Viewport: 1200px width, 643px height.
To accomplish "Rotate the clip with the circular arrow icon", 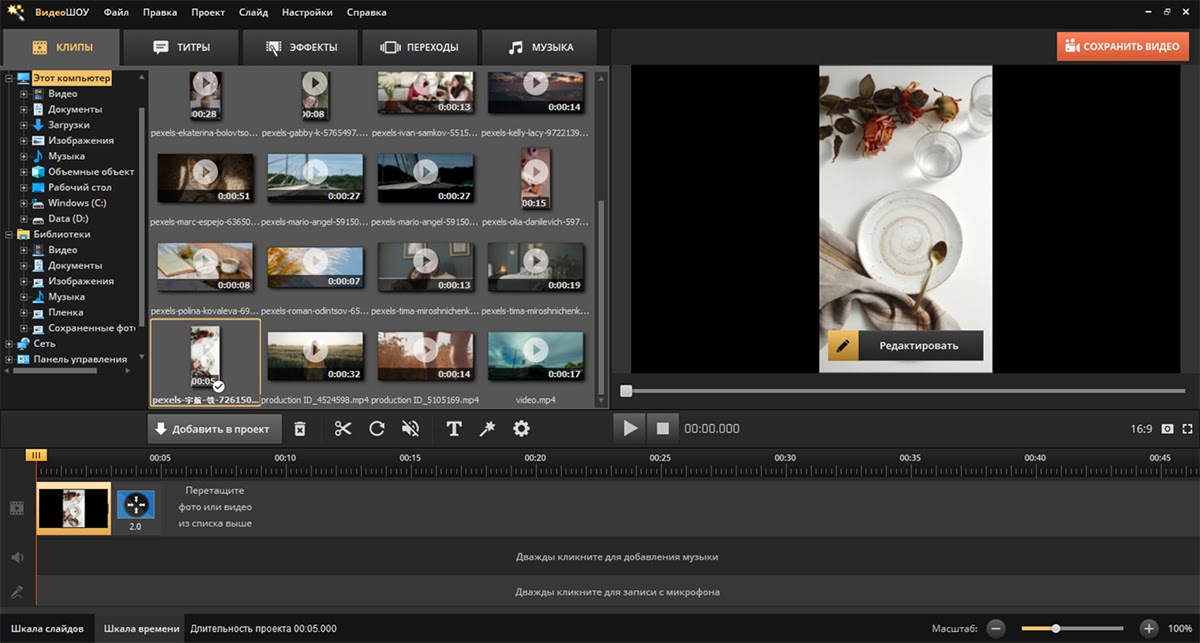I will tap(377, 429).
